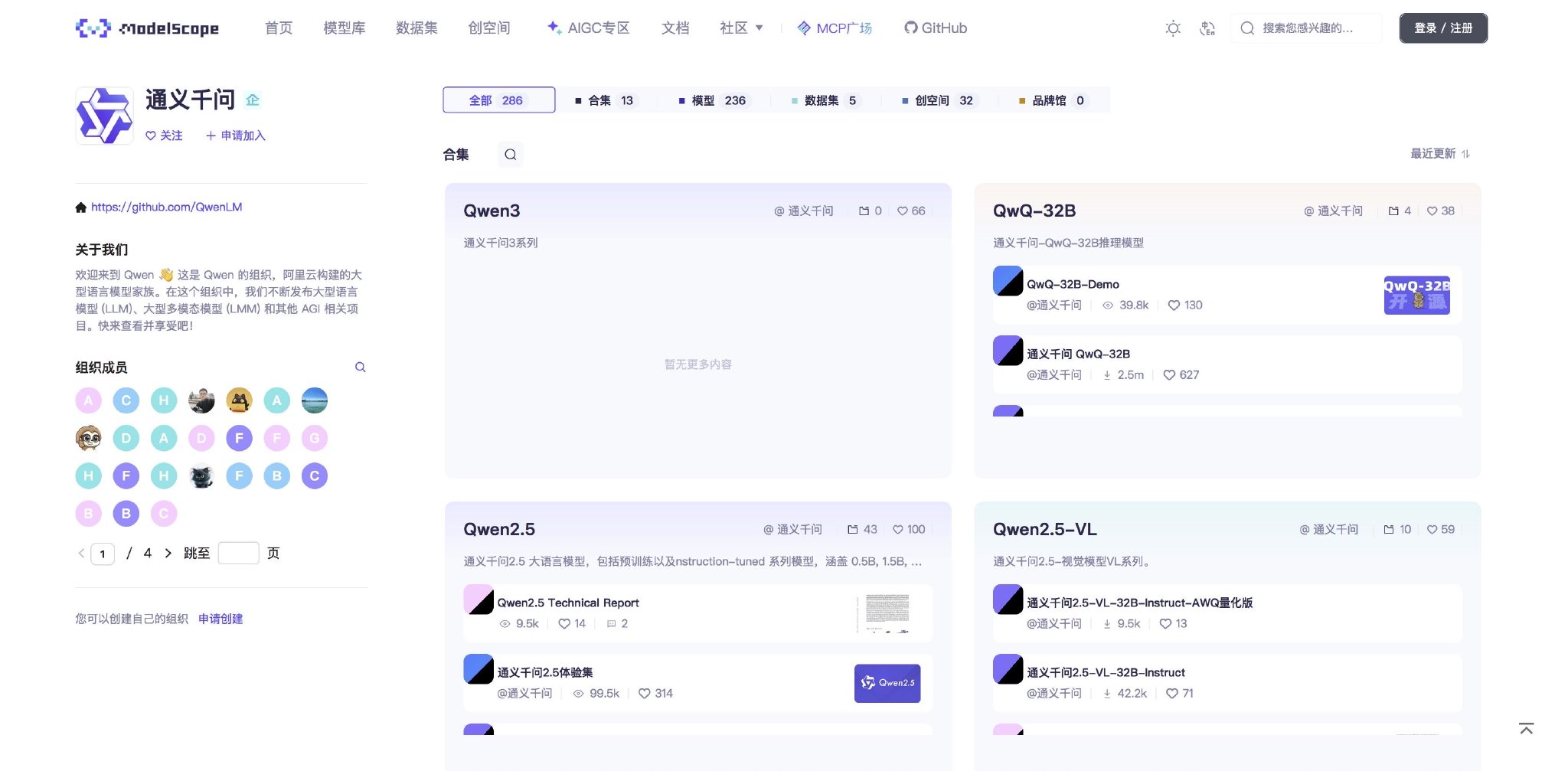Open the man photo member avatar

pos(201,400)
